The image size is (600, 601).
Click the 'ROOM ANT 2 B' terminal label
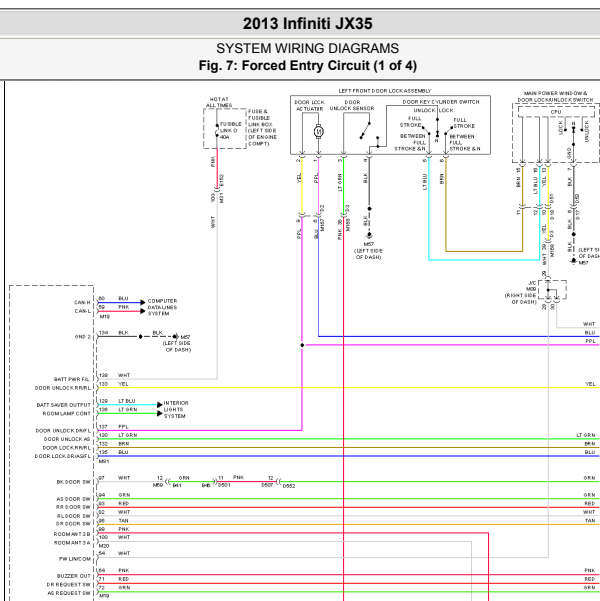pos(72,534)
